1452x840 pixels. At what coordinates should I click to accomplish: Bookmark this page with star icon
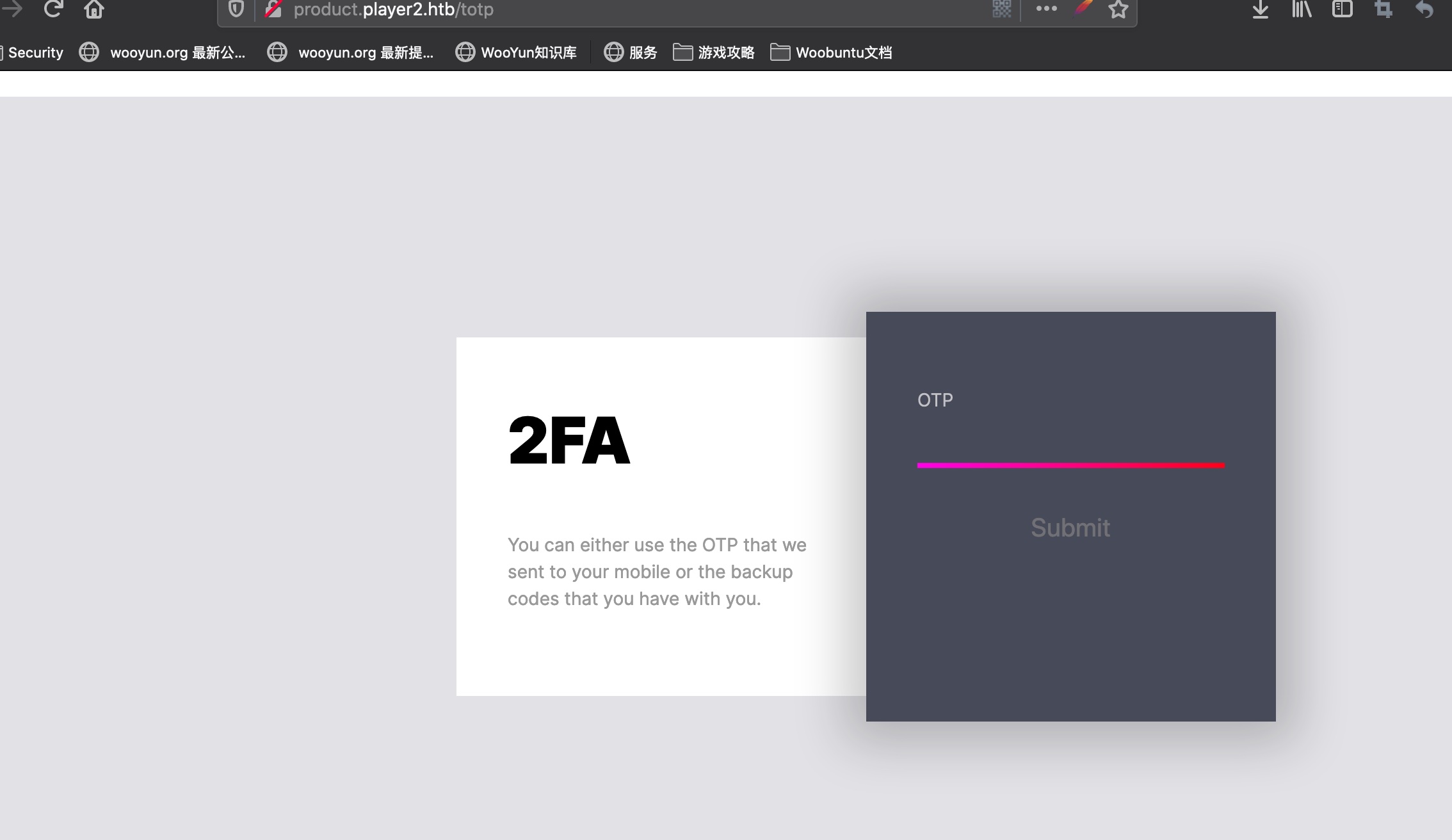(1118, 9)
